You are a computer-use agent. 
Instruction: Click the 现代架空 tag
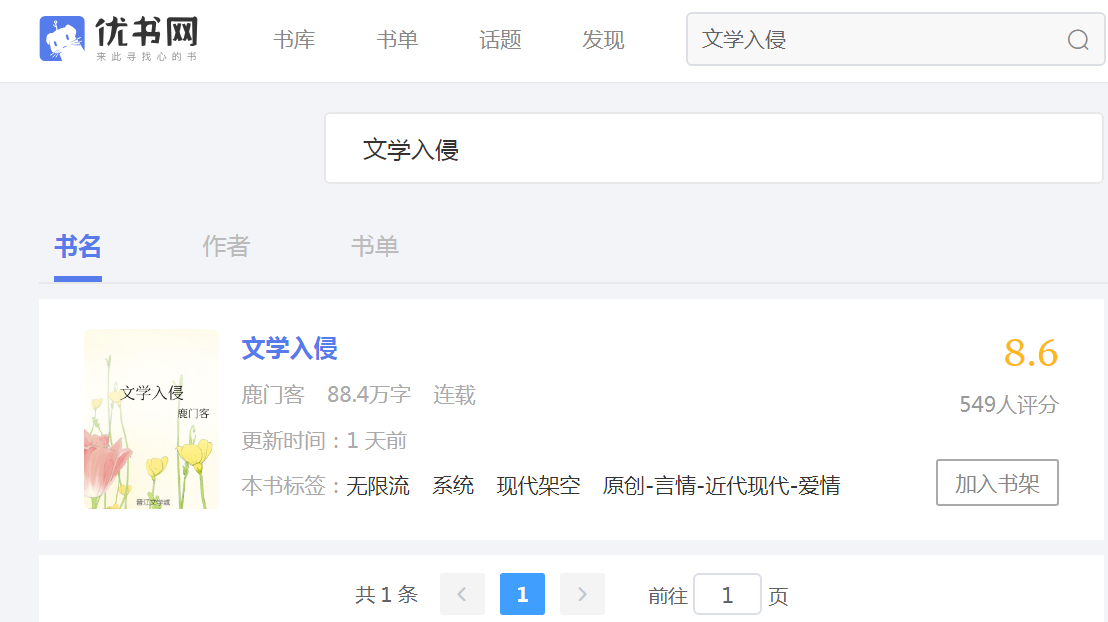(538, 486)
